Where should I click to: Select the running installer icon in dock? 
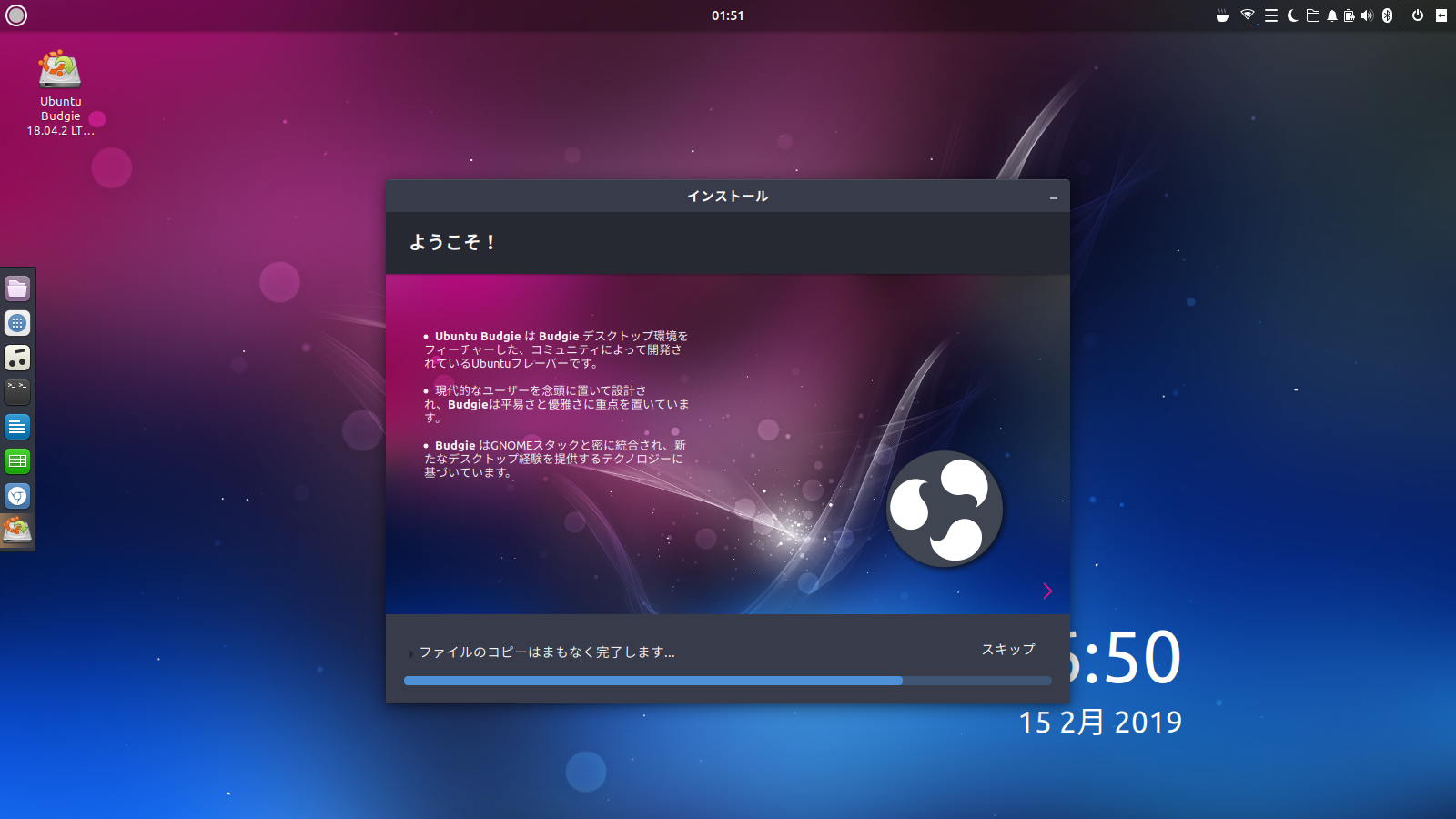click(17, 530)
